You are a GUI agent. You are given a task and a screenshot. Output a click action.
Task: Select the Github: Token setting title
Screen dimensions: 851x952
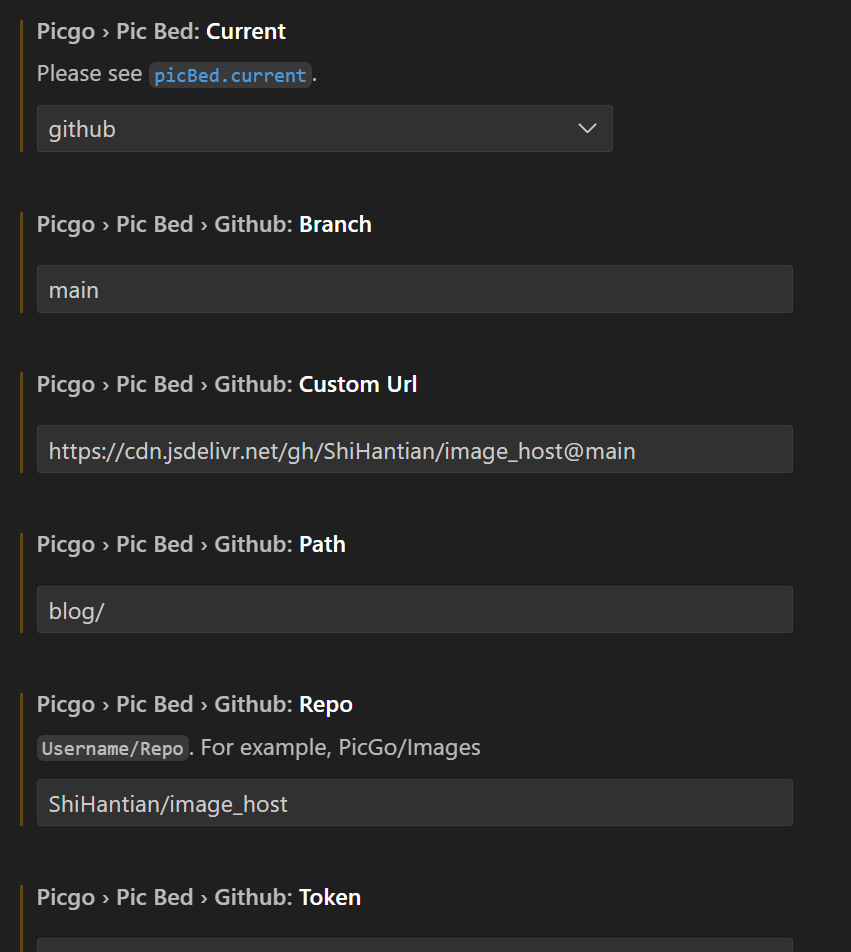(199, 897)
